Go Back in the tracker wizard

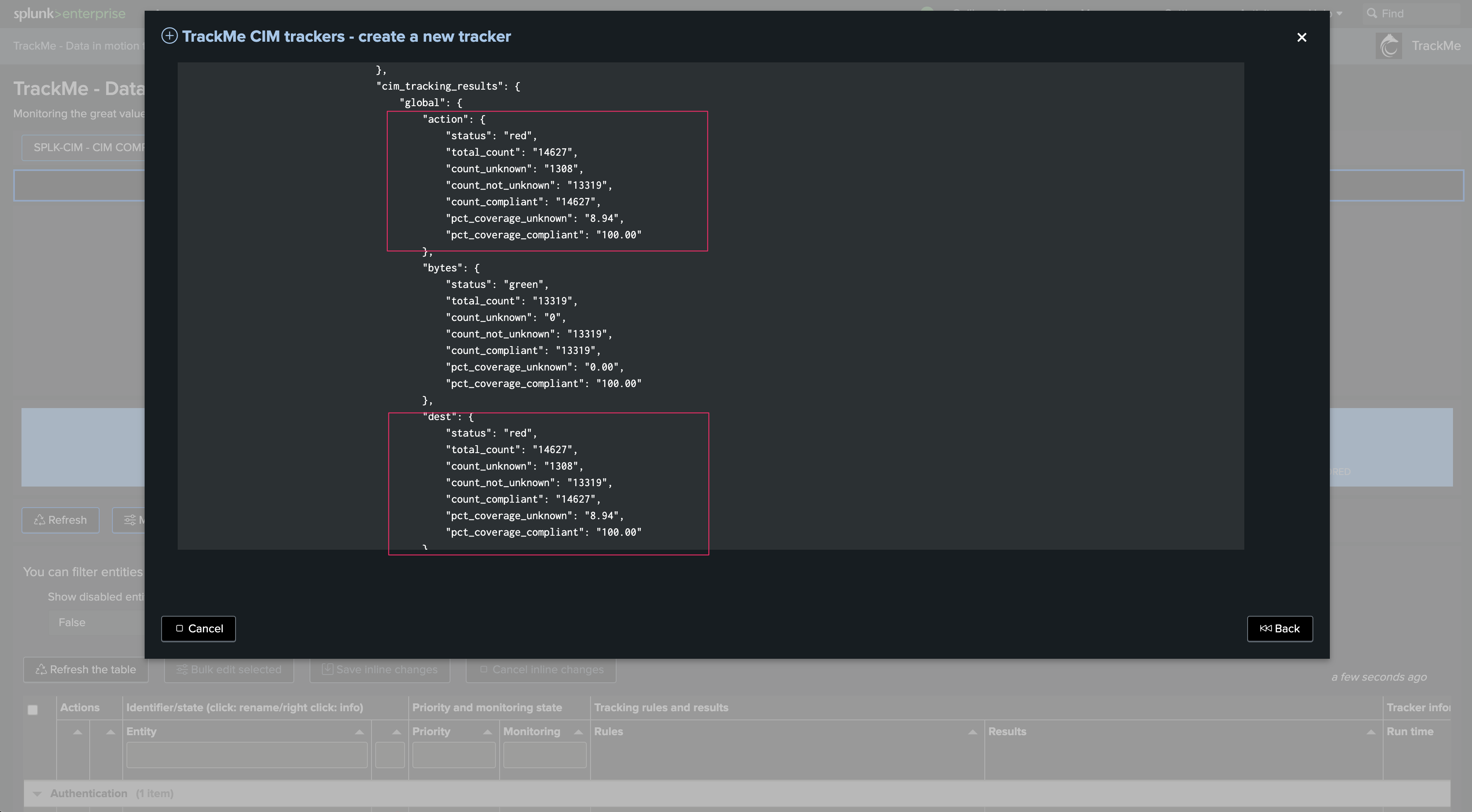tap(1280, 629)
